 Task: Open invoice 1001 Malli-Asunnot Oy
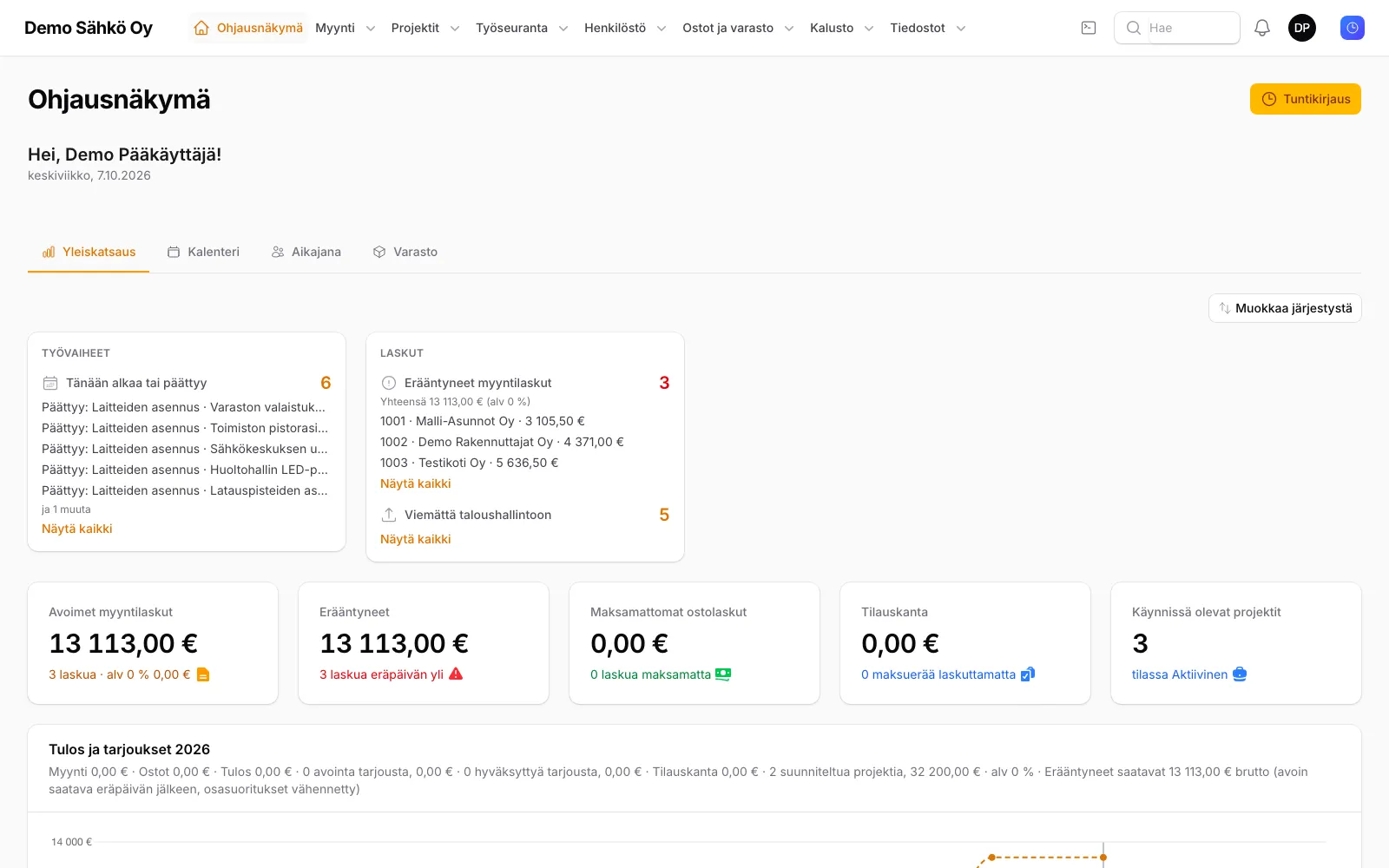[483, 421]
